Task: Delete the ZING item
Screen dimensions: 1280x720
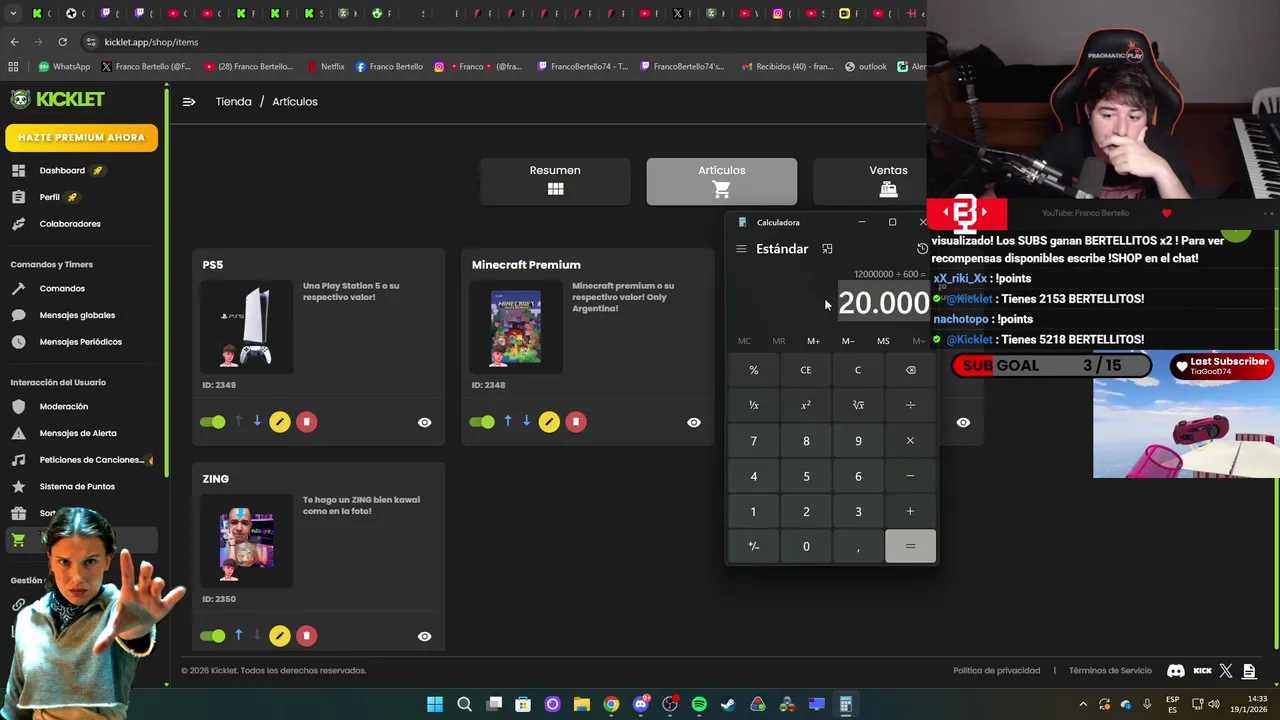Action: click(306, 636)
